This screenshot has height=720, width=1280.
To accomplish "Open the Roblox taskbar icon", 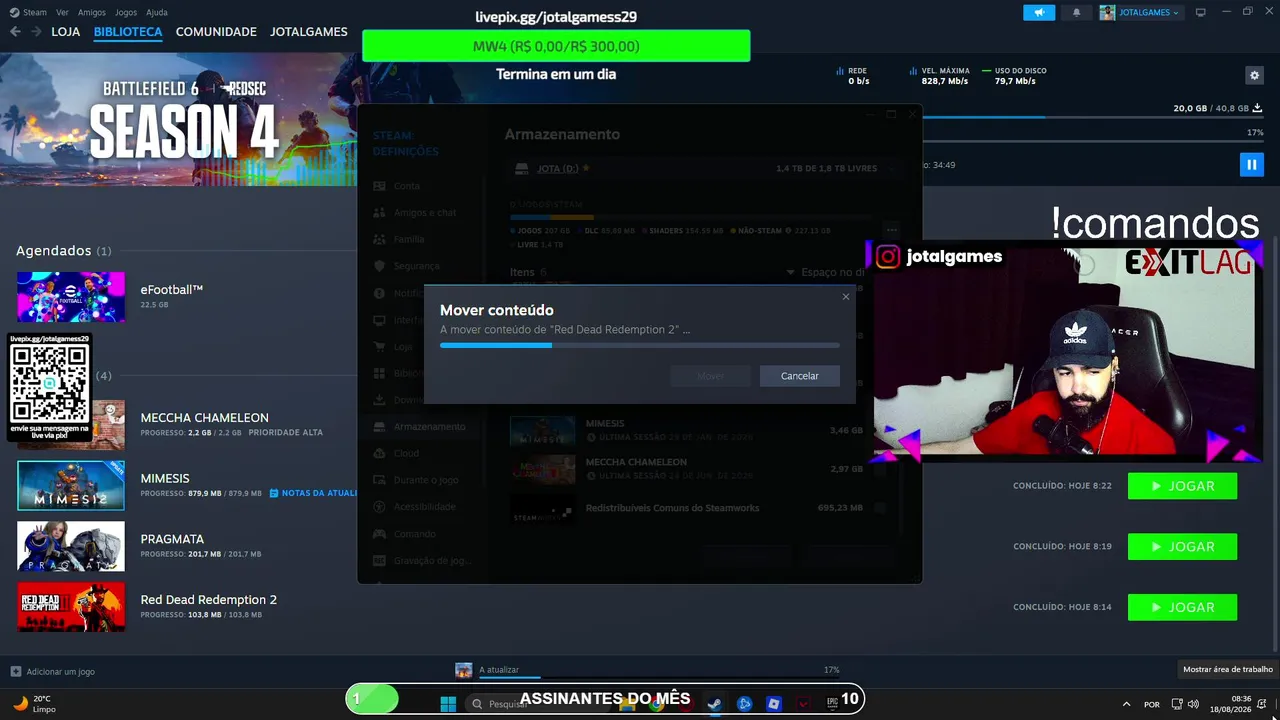I will [x=773, y=704].
